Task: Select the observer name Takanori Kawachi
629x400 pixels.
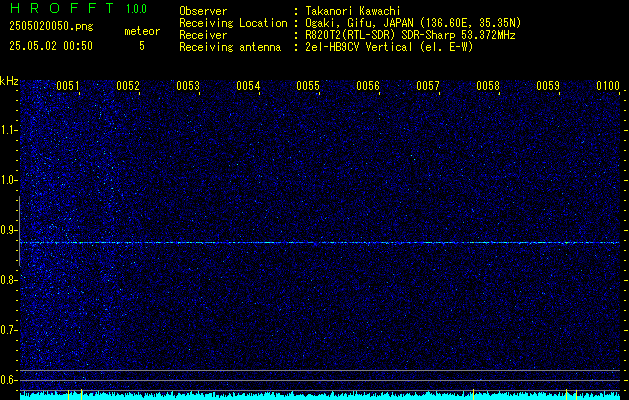Action: [353, 11]
